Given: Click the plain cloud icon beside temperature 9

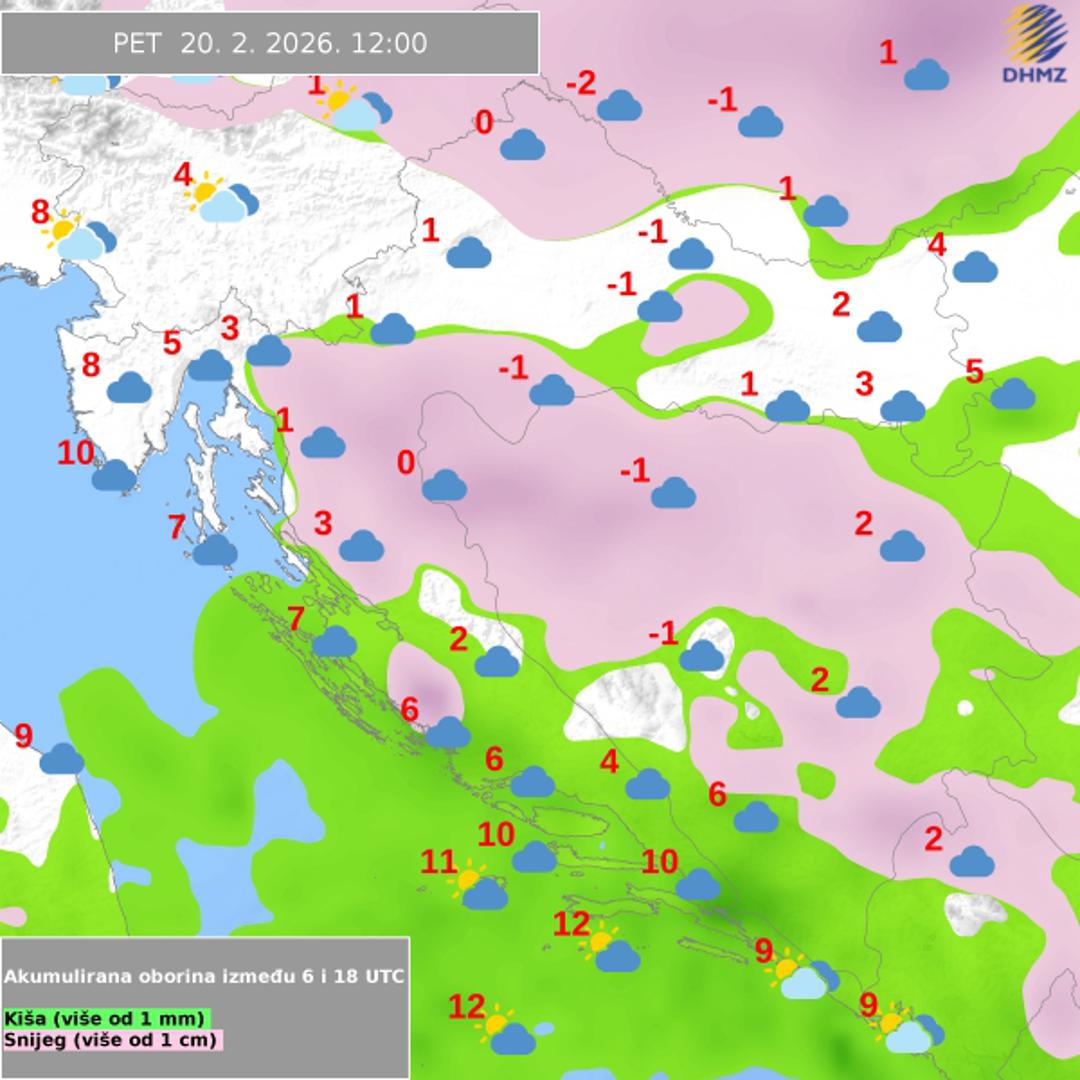Looking at the screenshot, I should click(62, 759).
